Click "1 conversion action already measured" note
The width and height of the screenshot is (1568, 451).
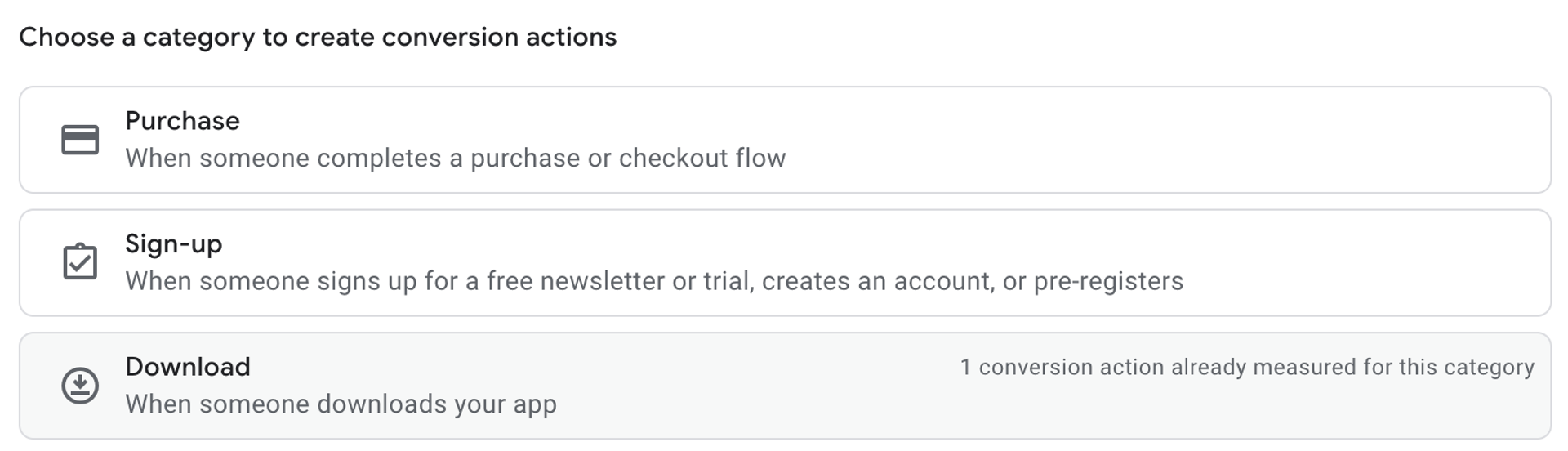1247,368
